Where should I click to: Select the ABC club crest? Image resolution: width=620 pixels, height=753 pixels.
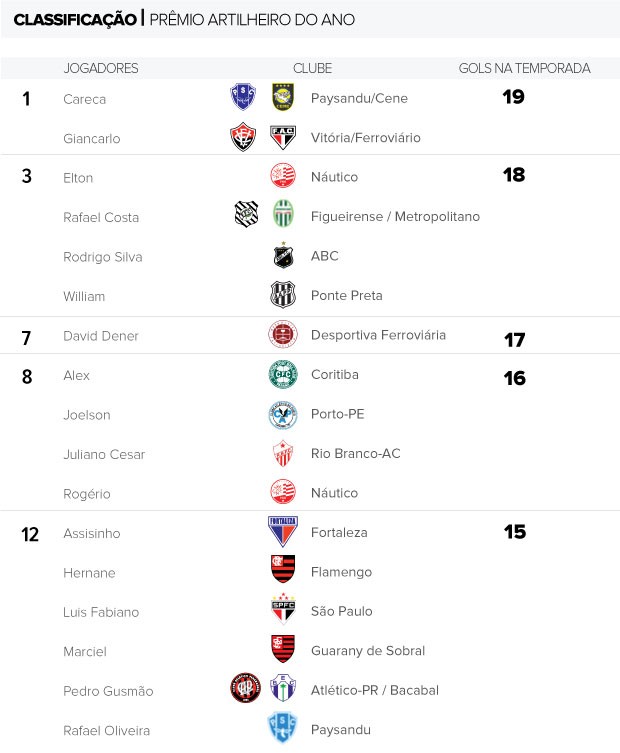point(283,255)
